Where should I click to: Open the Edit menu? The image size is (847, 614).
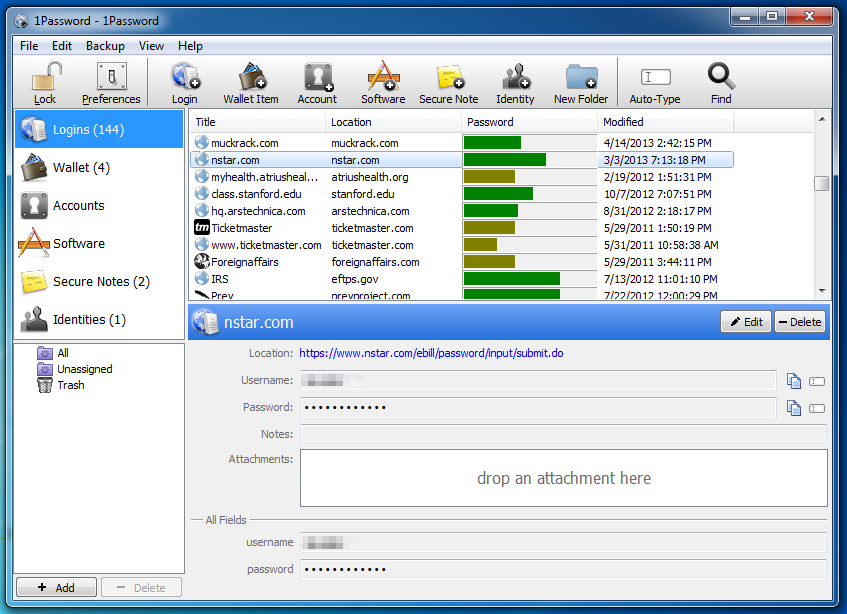point(62,46)
